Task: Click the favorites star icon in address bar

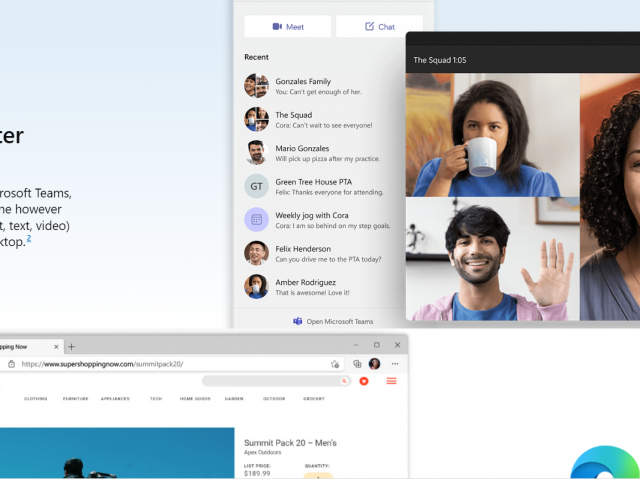Action: [335, 364]
